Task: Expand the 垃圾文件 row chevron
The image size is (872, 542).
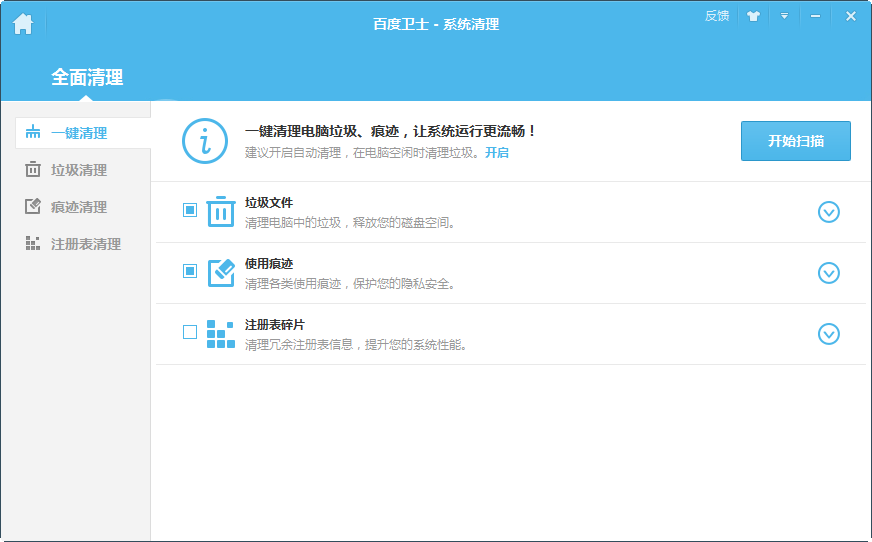Action: click(x=829, y=212)
